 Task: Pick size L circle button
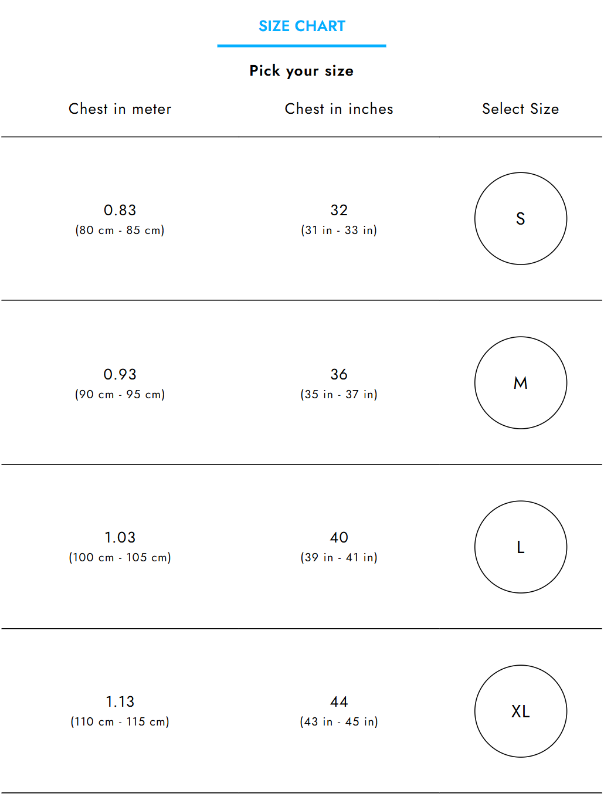pos(520,547)
